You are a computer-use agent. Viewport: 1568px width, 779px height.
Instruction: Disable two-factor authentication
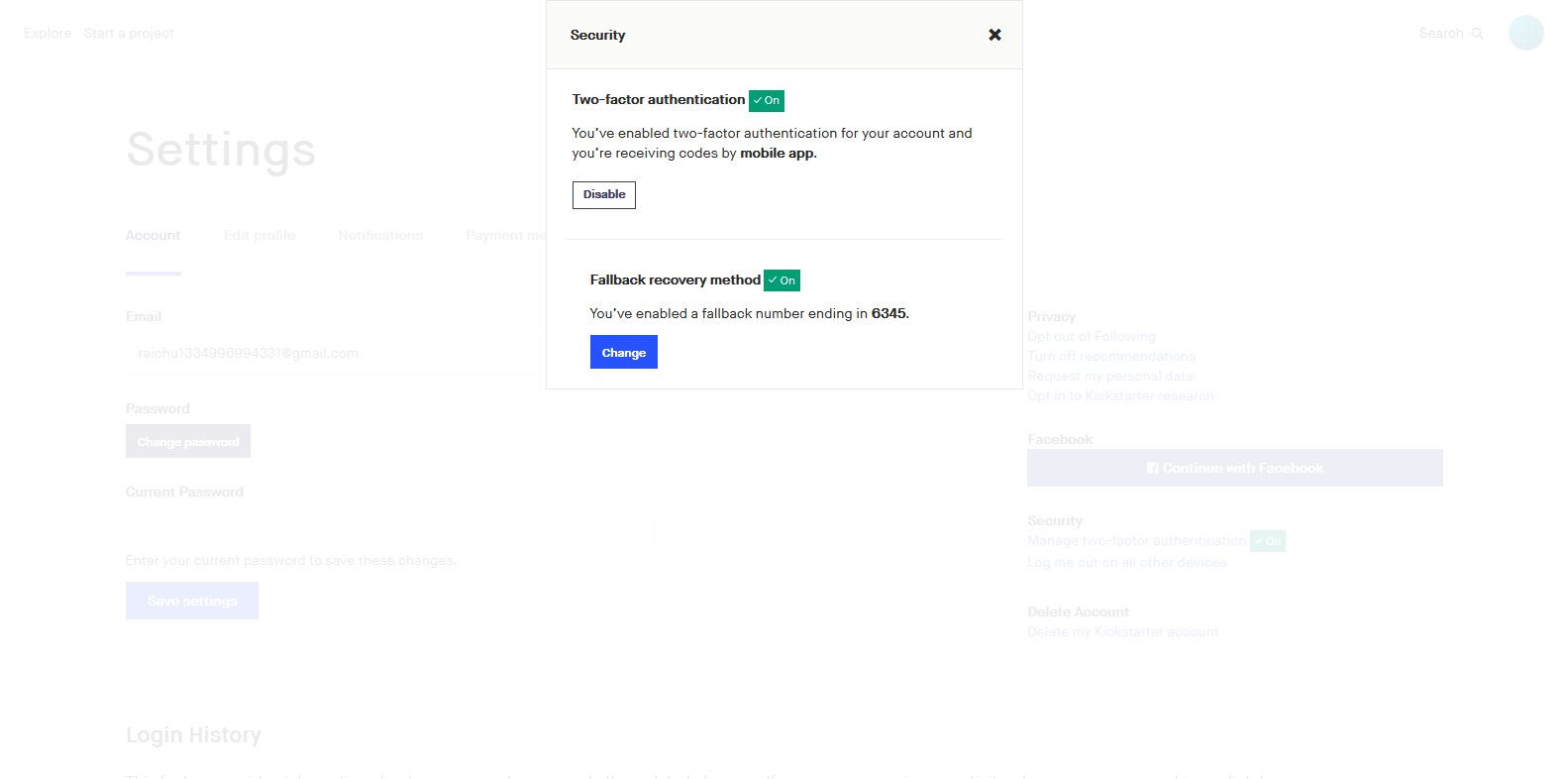[604, 195]
